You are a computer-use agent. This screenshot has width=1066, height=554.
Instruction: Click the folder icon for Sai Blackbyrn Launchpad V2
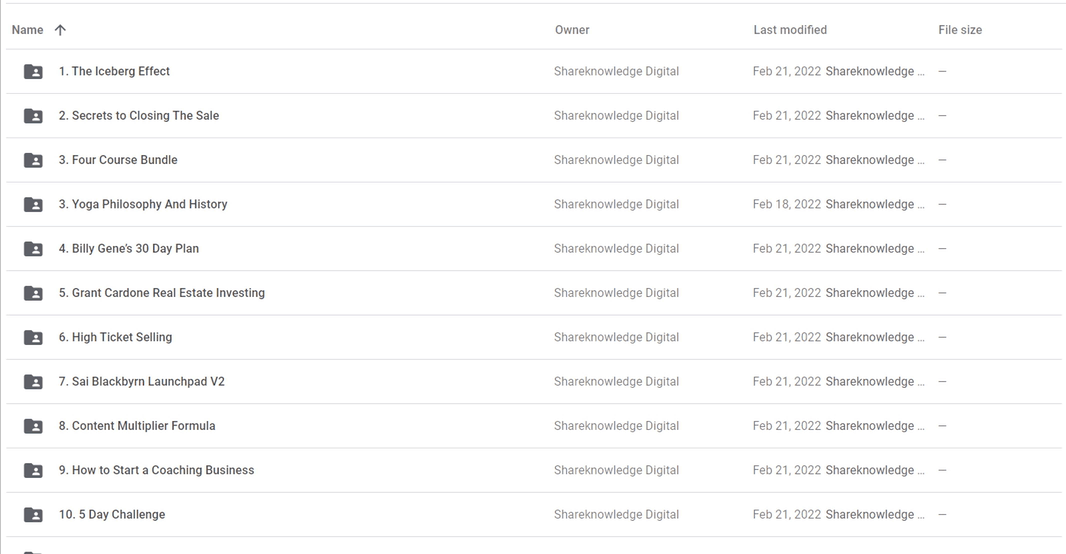33,381
